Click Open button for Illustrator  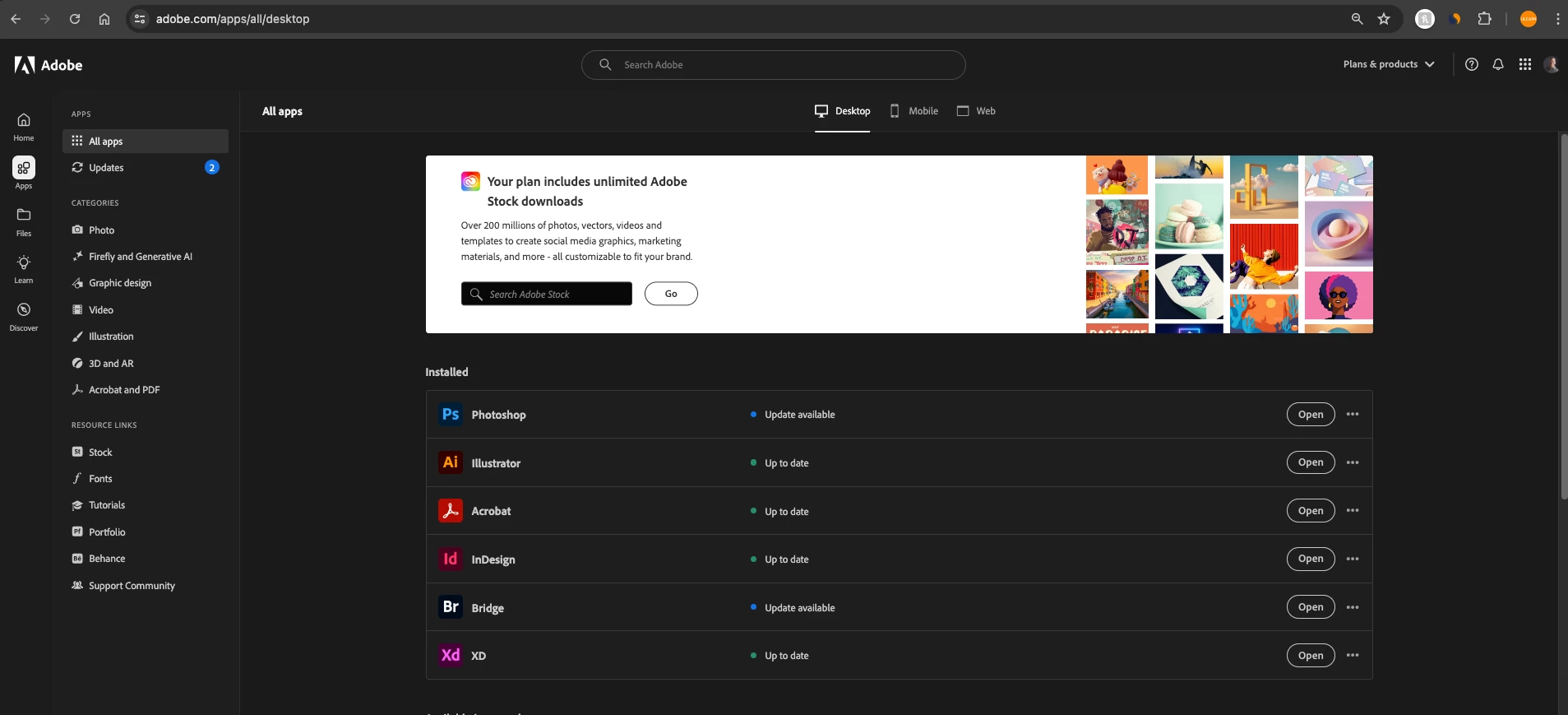[x=1311, y=462]
